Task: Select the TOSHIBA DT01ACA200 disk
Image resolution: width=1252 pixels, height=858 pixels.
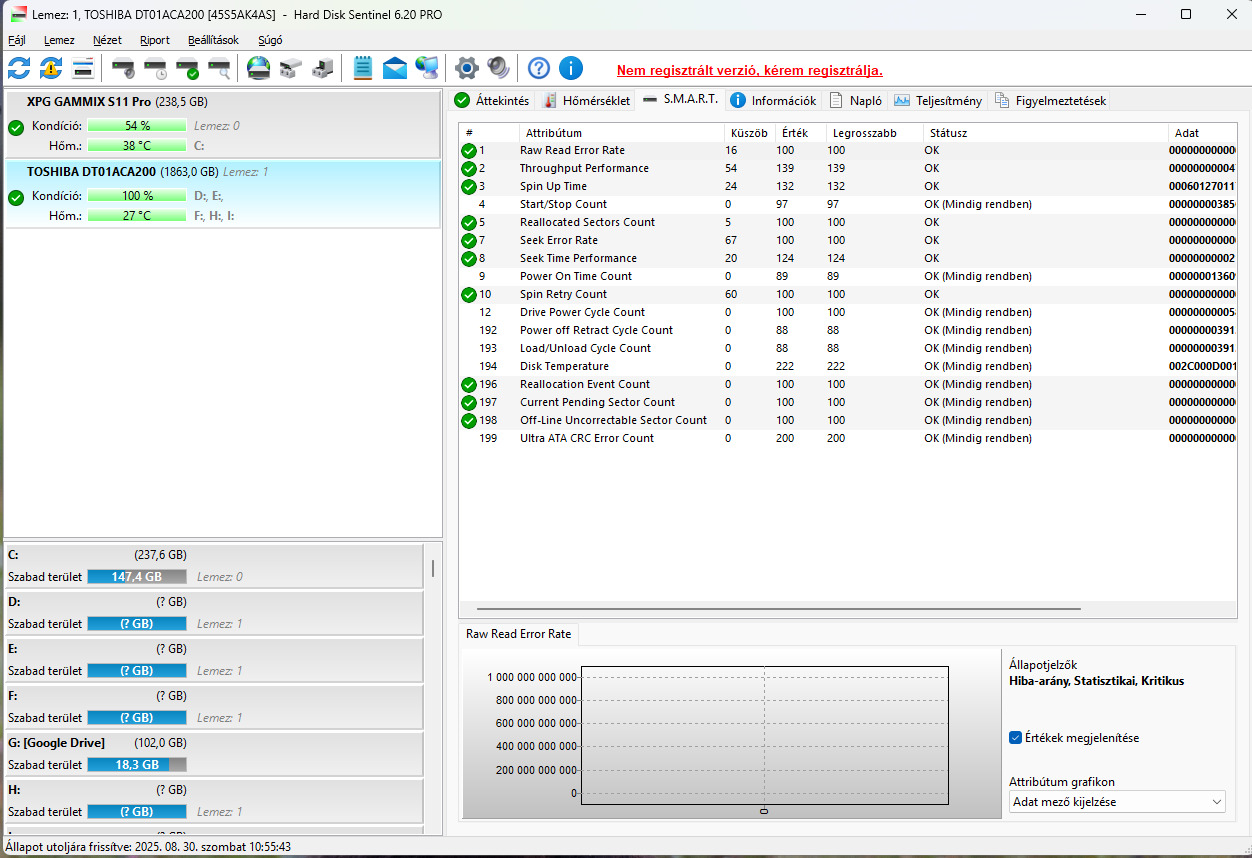Action: click(x=222, y=194)
